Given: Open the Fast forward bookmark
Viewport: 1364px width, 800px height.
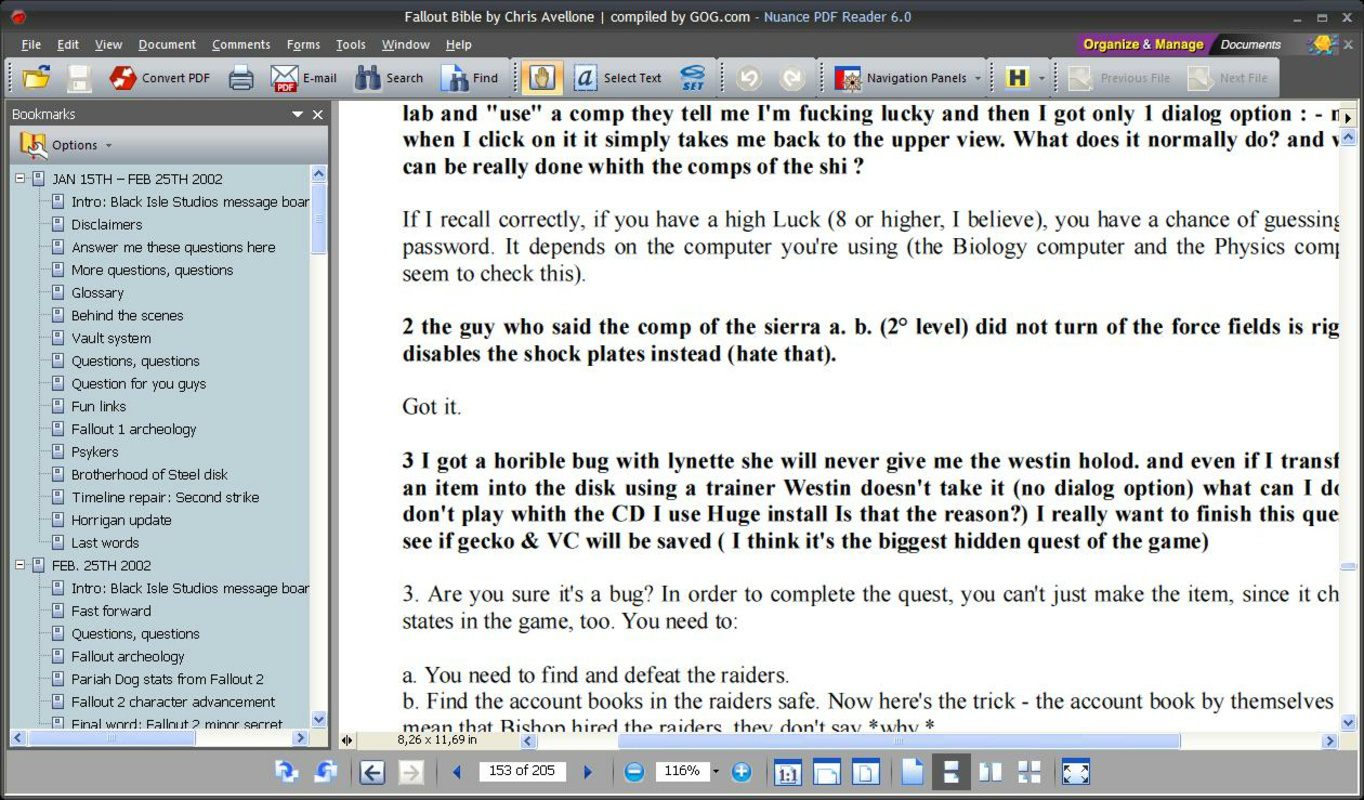Looking at the screenshot, I should (111, 611).
